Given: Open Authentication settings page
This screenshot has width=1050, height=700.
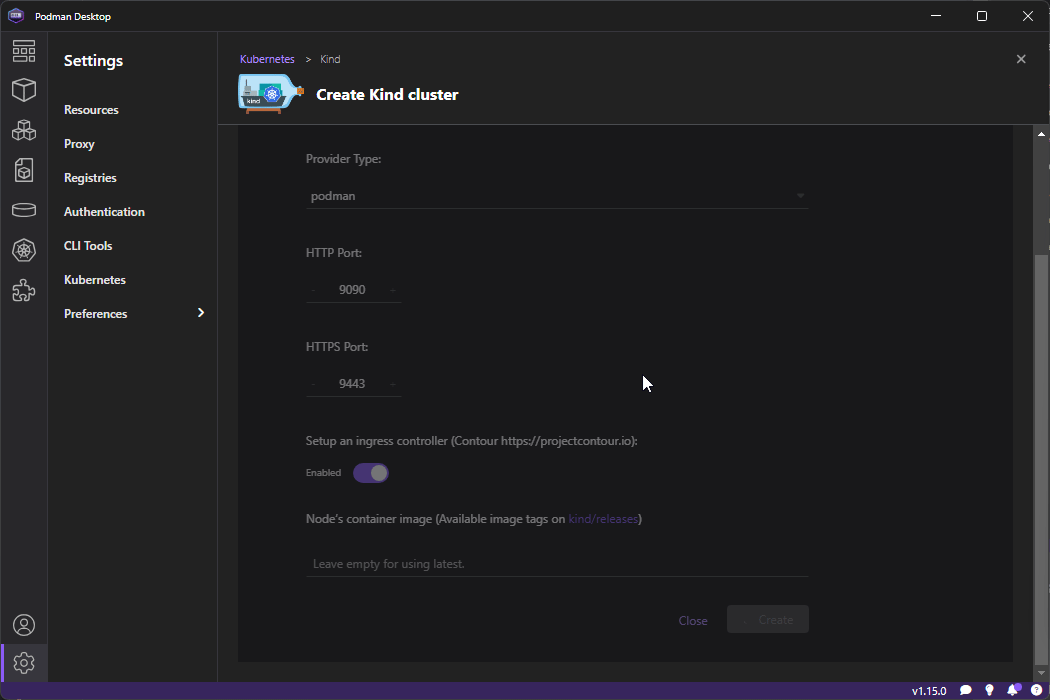Looking at the screenshot, I should point(104,212).
